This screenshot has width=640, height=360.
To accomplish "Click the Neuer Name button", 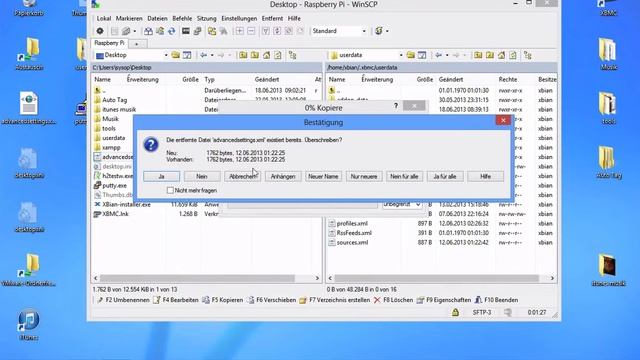I will 323,176.
